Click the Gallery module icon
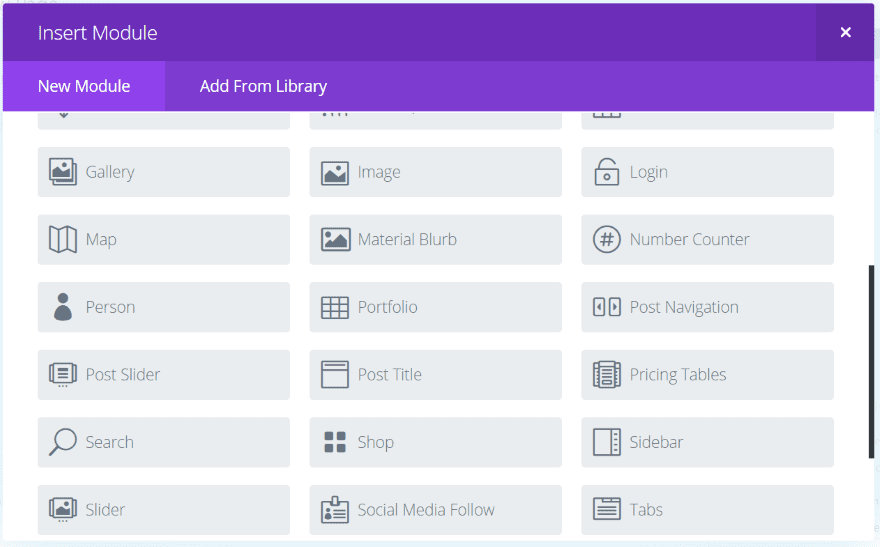This screenshot has width=880, height=547. (63, 172)
